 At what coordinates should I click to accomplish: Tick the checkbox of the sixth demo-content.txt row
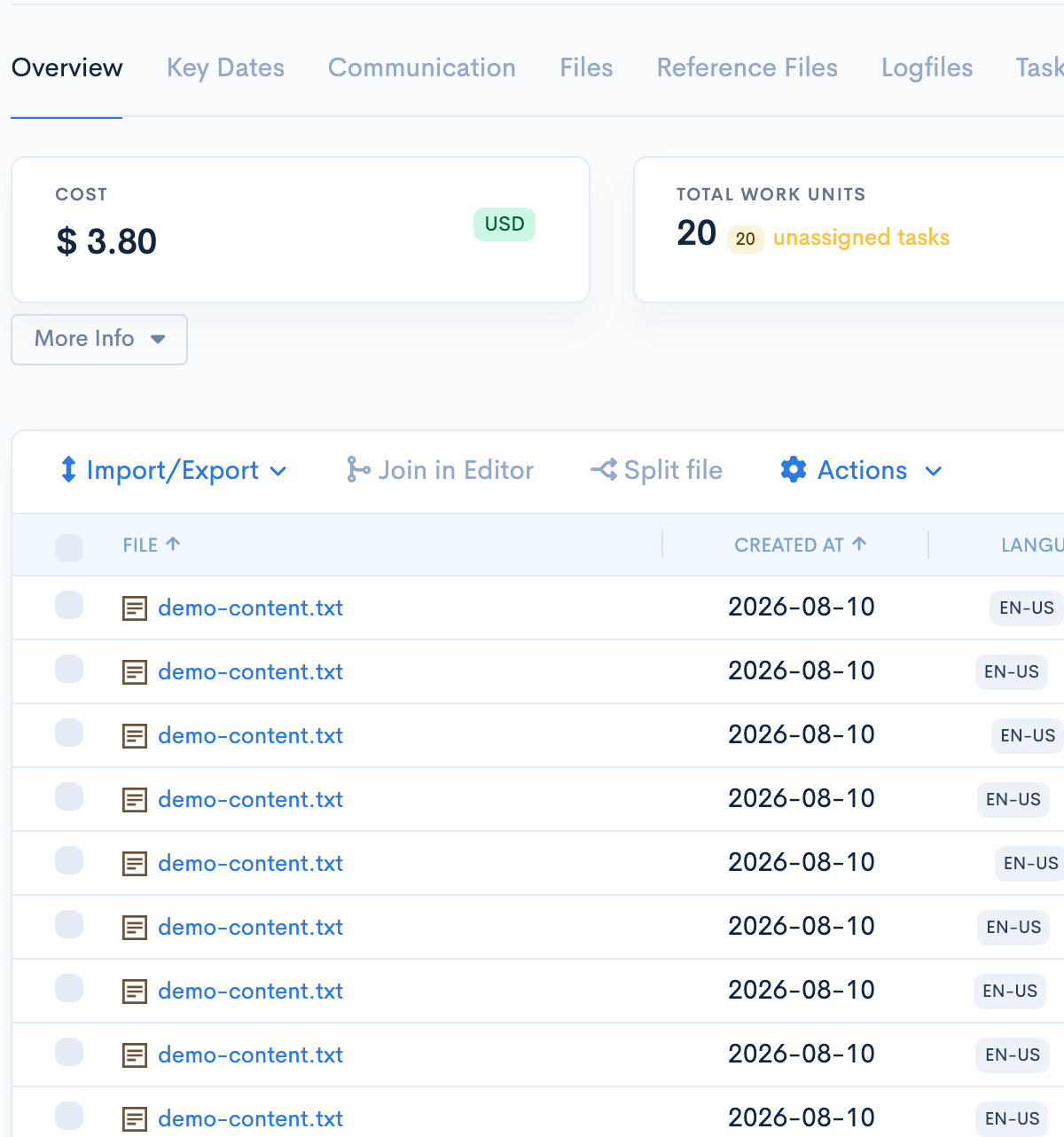coord(69,924)
